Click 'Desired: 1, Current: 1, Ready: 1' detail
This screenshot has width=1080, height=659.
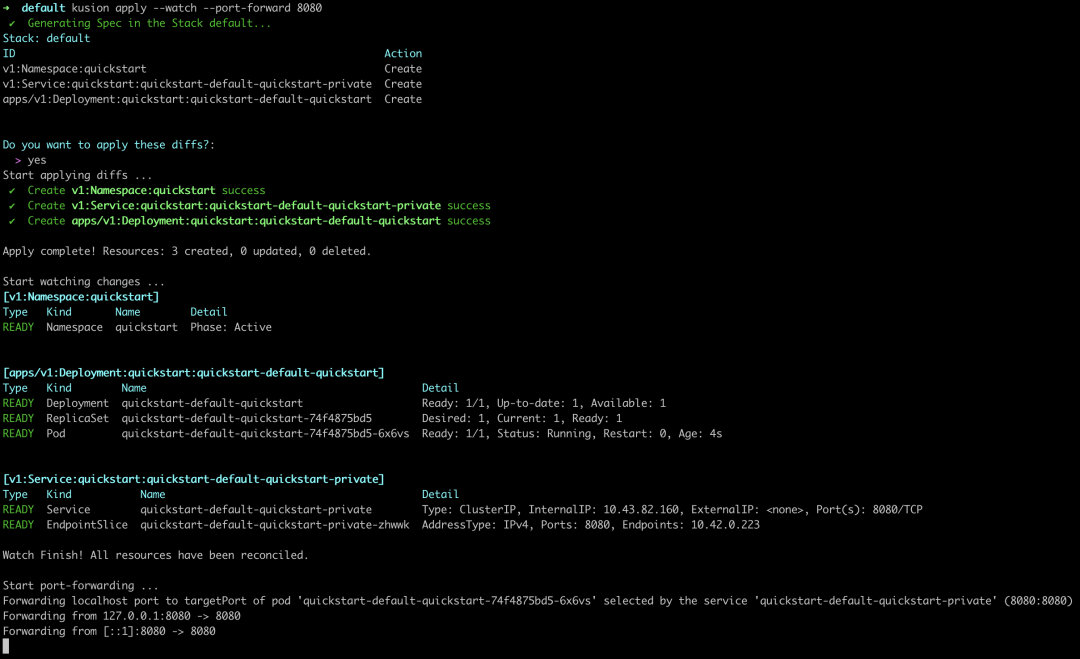(x=521, y=418)
